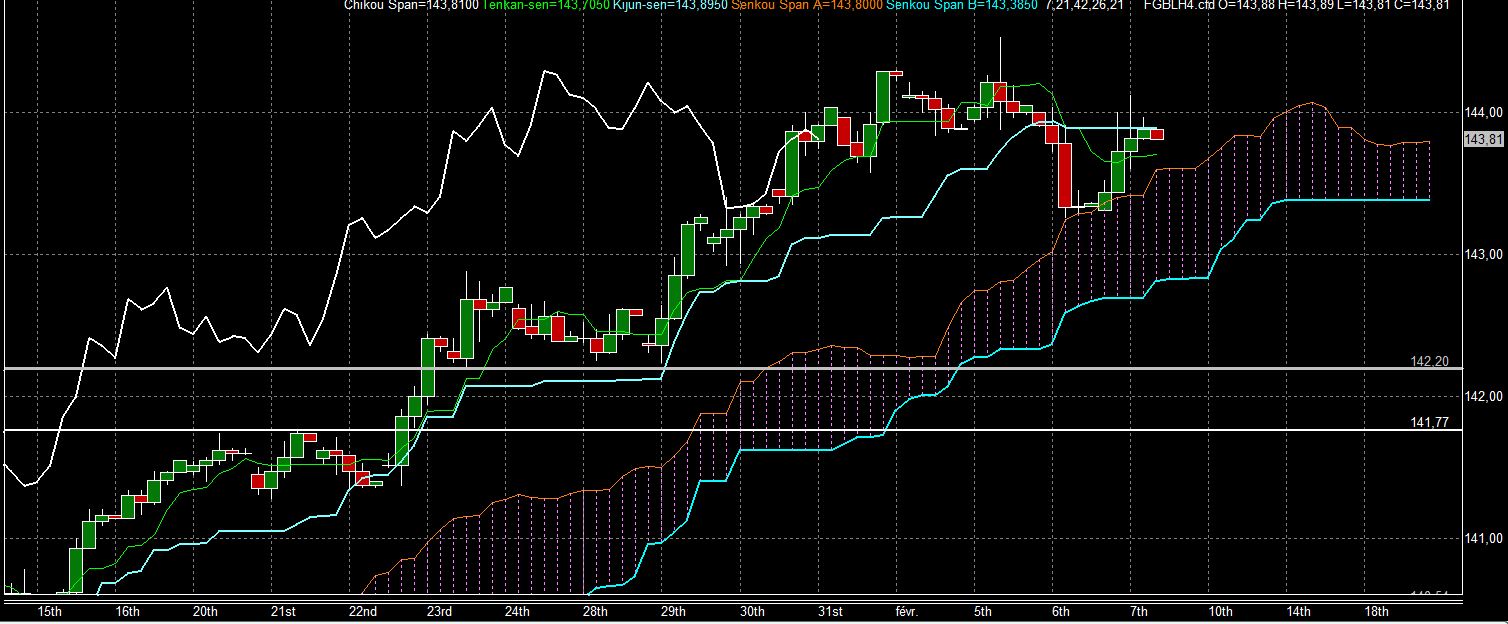Viewport: 1508px width, 624px height.
Task: Click the 23rd date label
Action: 439,611
